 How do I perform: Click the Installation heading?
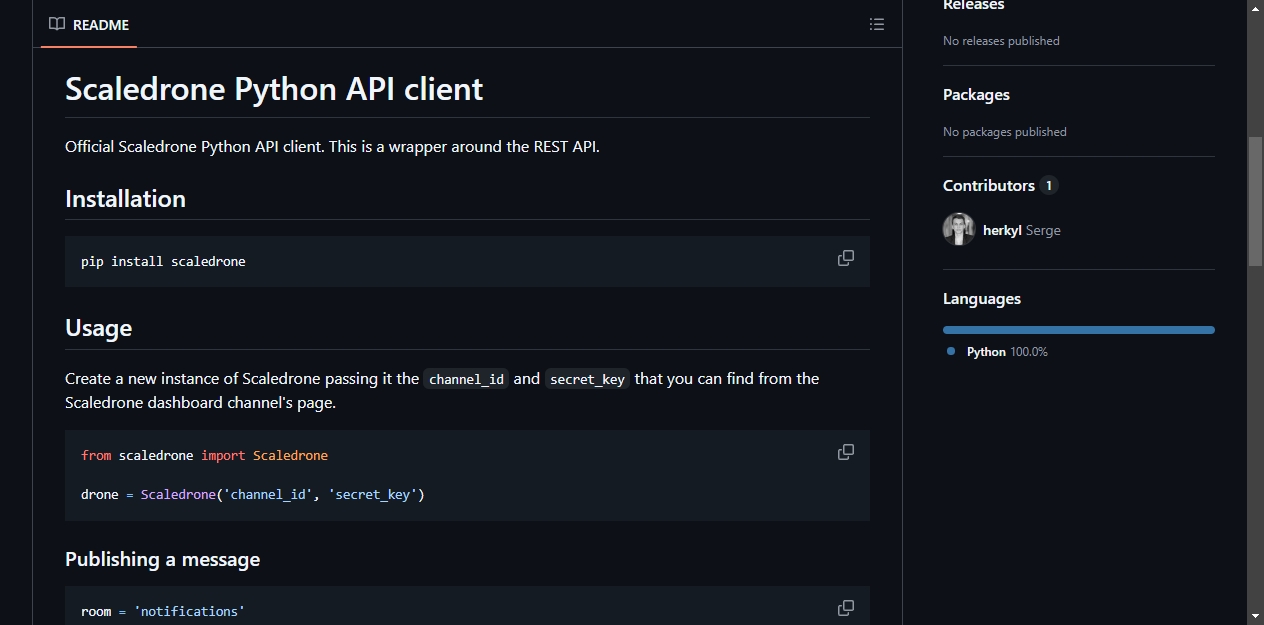pos(125,199)
